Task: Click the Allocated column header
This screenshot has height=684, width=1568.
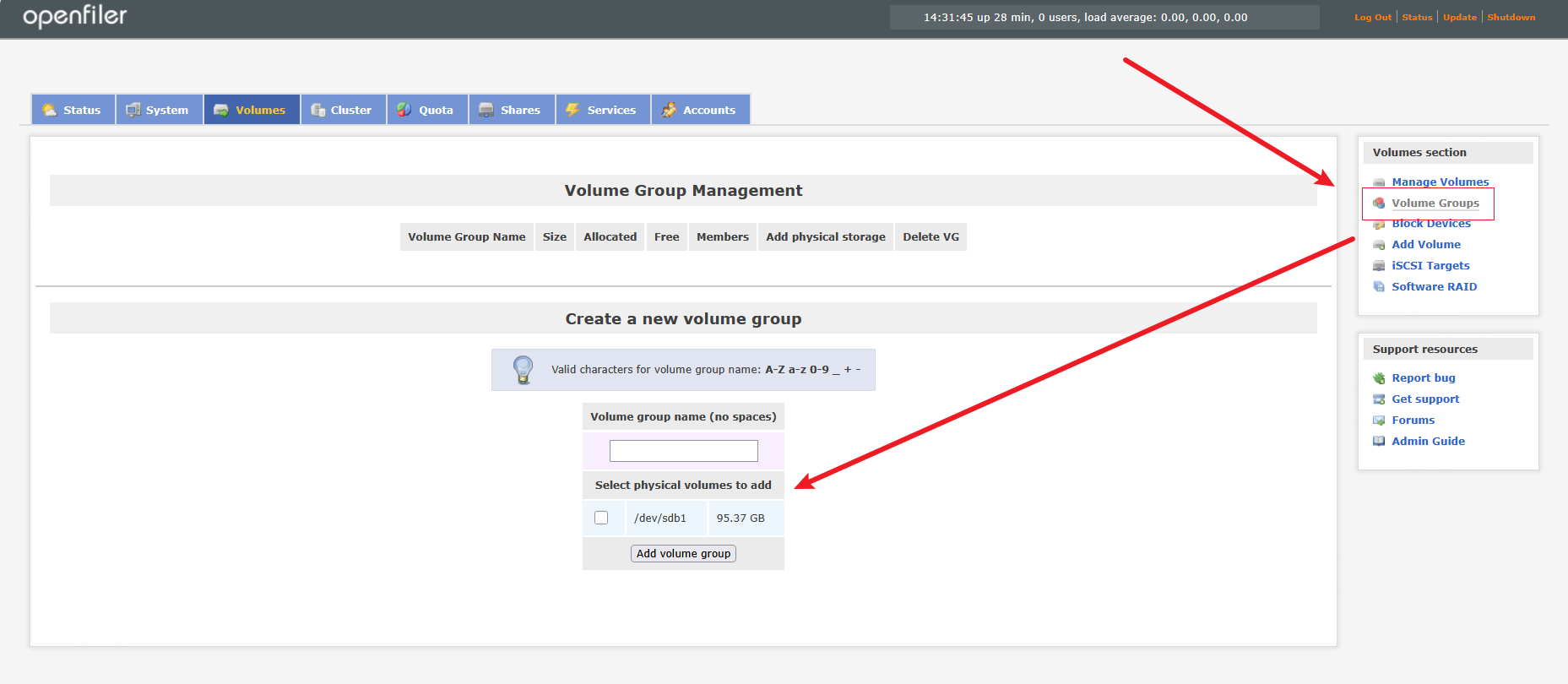Action: point(610,237)
